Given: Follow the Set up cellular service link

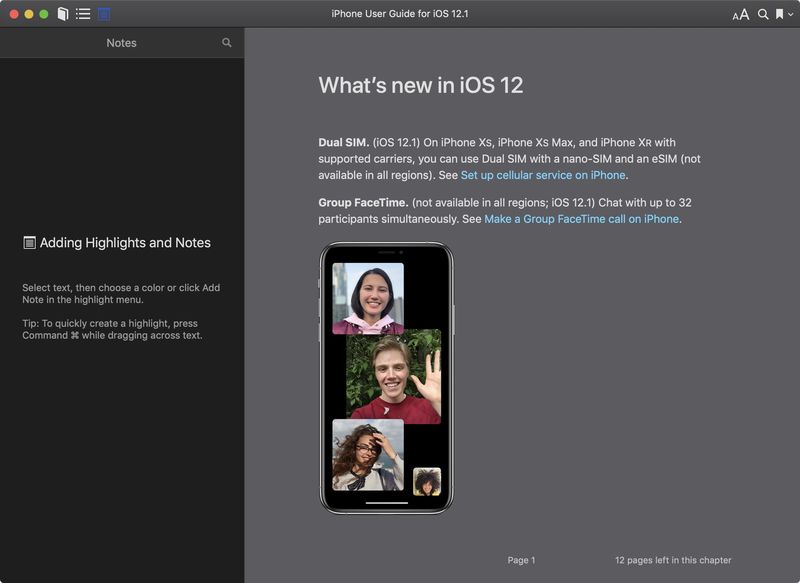Looking at the screenshot, I should click(543, 175).
